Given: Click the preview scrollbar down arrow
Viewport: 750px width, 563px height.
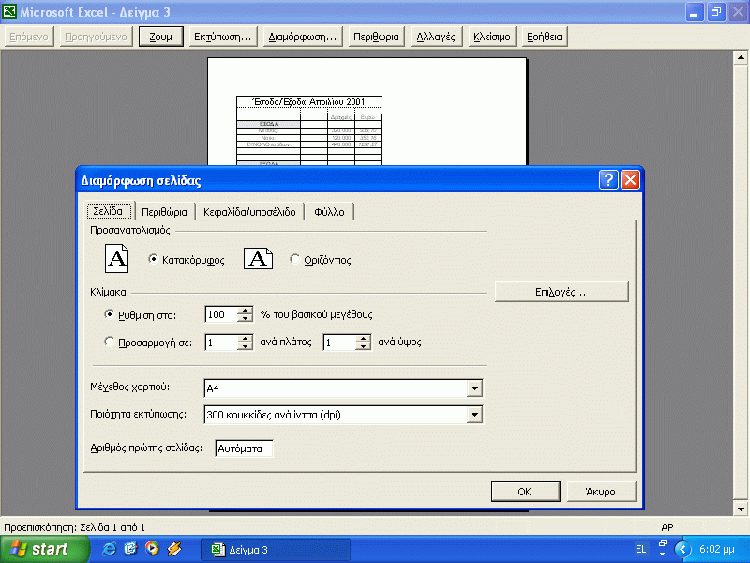Looking at the screenshot, I should click(740, 509).
